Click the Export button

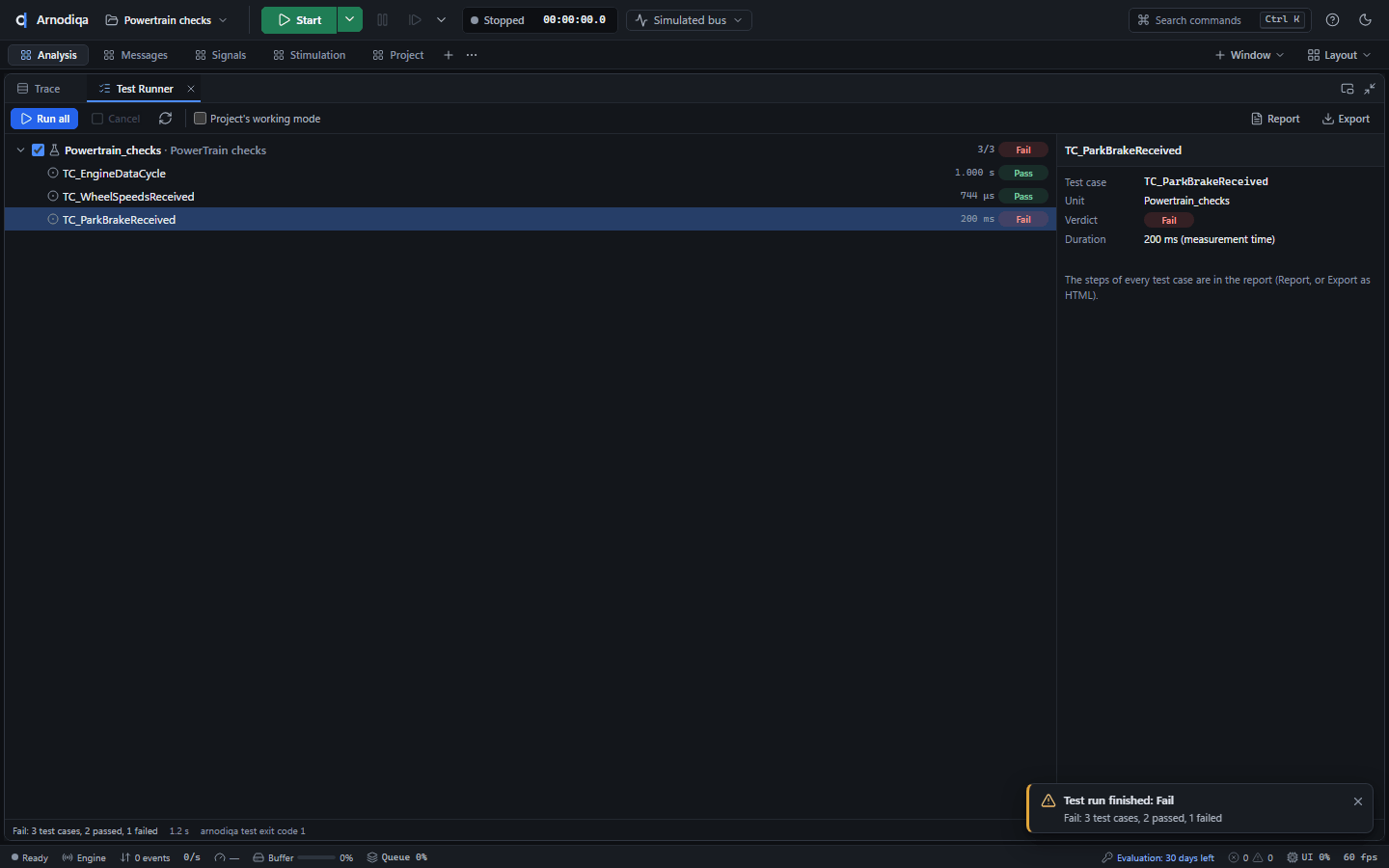tap(1346, 119)
